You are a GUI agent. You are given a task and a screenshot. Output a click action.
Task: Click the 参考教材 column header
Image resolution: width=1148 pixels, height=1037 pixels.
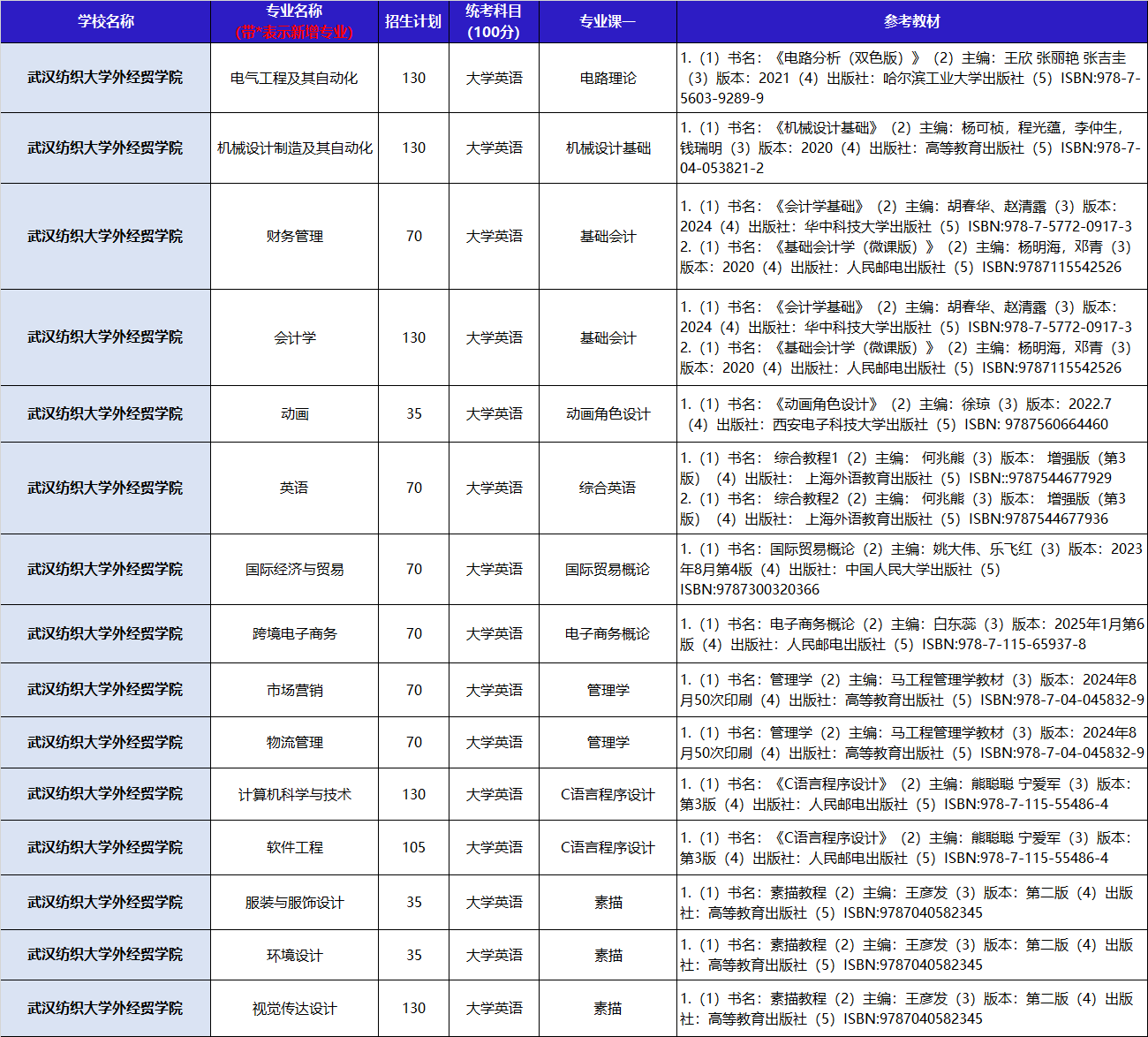pyautogui.click(x=912, y=21)
